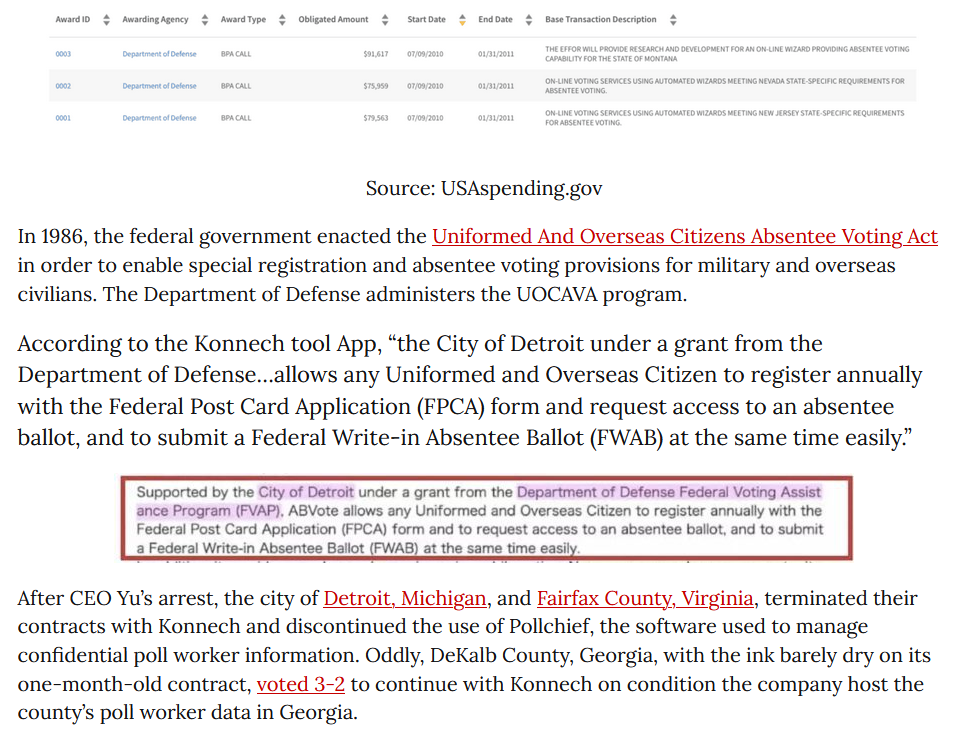The width and height of the screenshot is (960, 740).
Task: Click BPA CALL award type in row 0003
Action: pos(236,54)
